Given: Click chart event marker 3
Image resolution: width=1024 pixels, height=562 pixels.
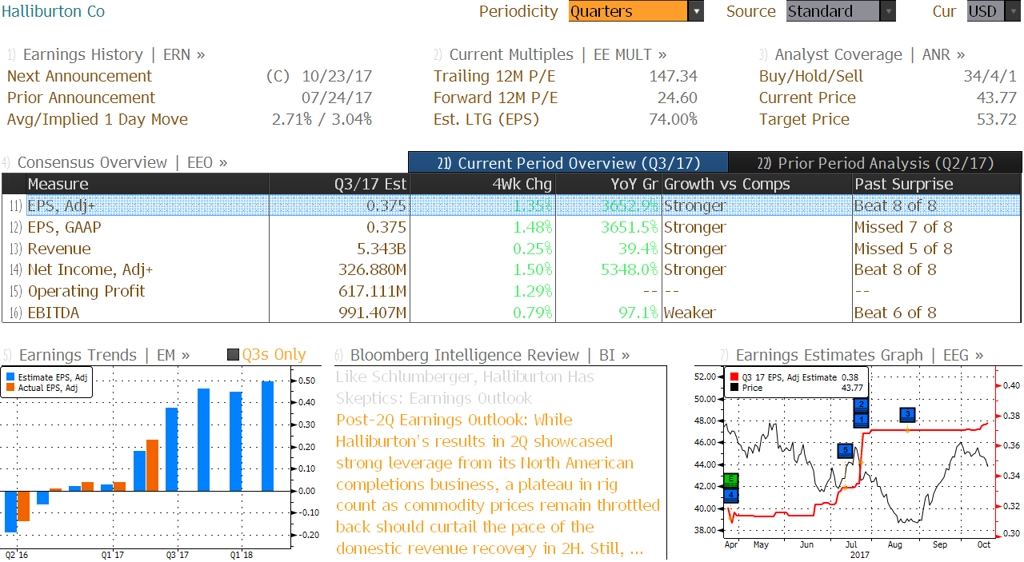Looking at the screenshot, I should [908, 414].
